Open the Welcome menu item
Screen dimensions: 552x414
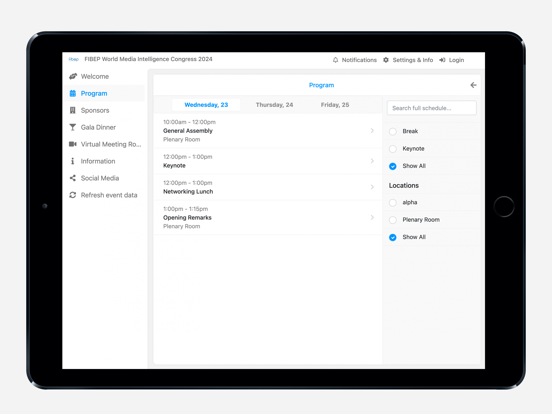pyautogui.click(x=105, y=76)
